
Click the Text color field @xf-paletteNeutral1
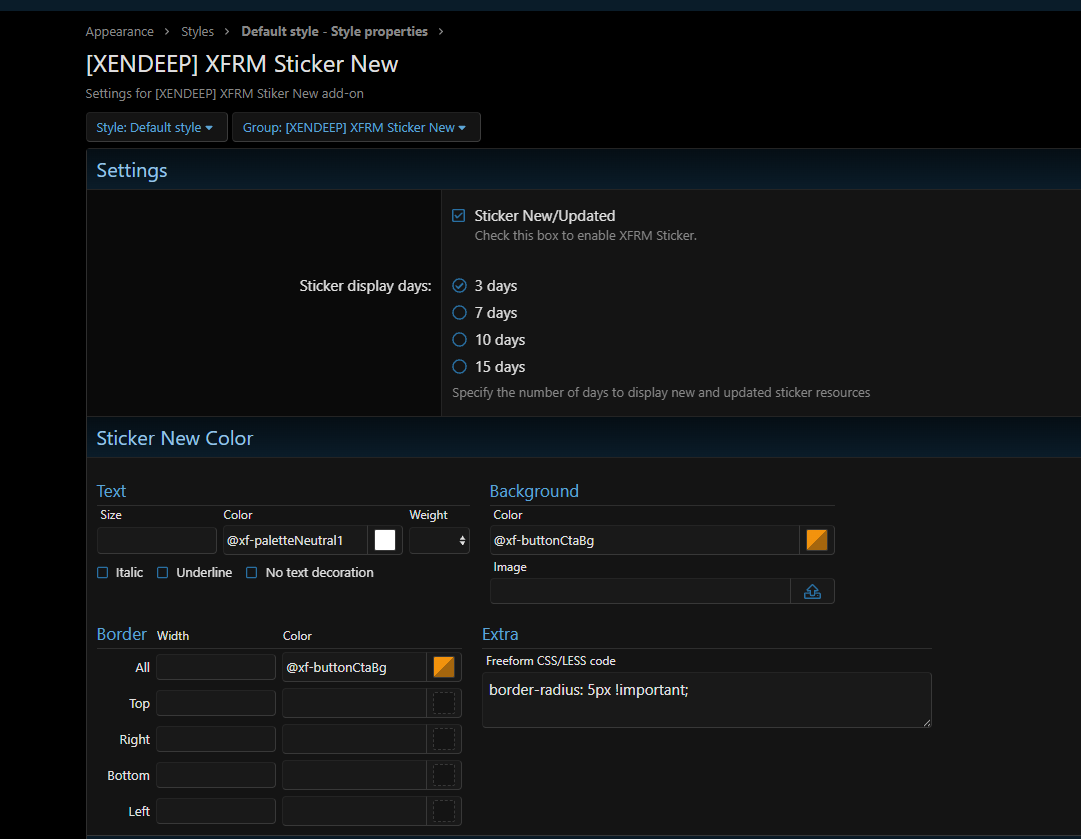point(295,540)
